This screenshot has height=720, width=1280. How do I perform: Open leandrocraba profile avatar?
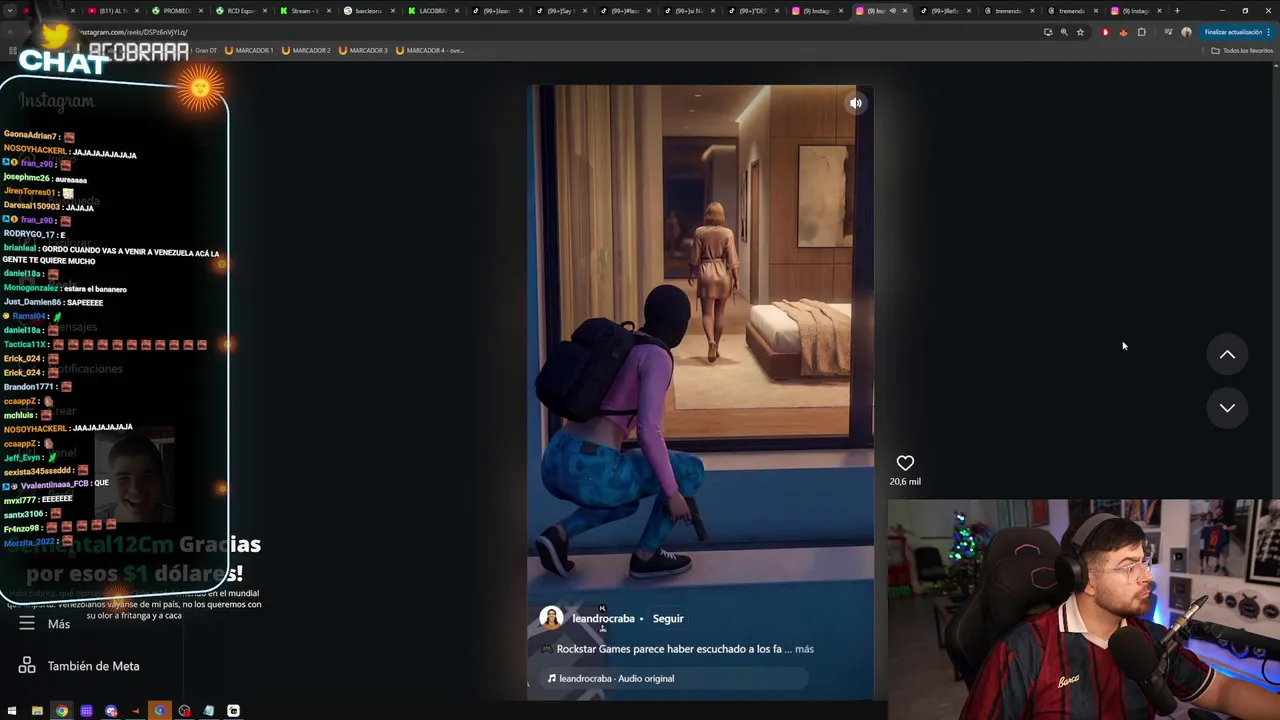tap(551, 618)
